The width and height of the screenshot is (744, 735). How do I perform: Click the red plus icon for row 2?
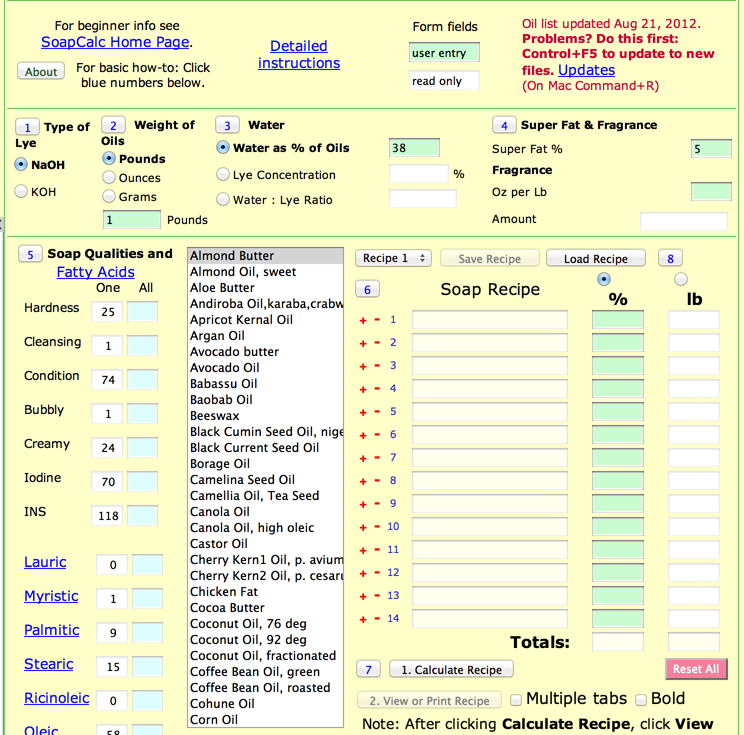coord(363,344)
